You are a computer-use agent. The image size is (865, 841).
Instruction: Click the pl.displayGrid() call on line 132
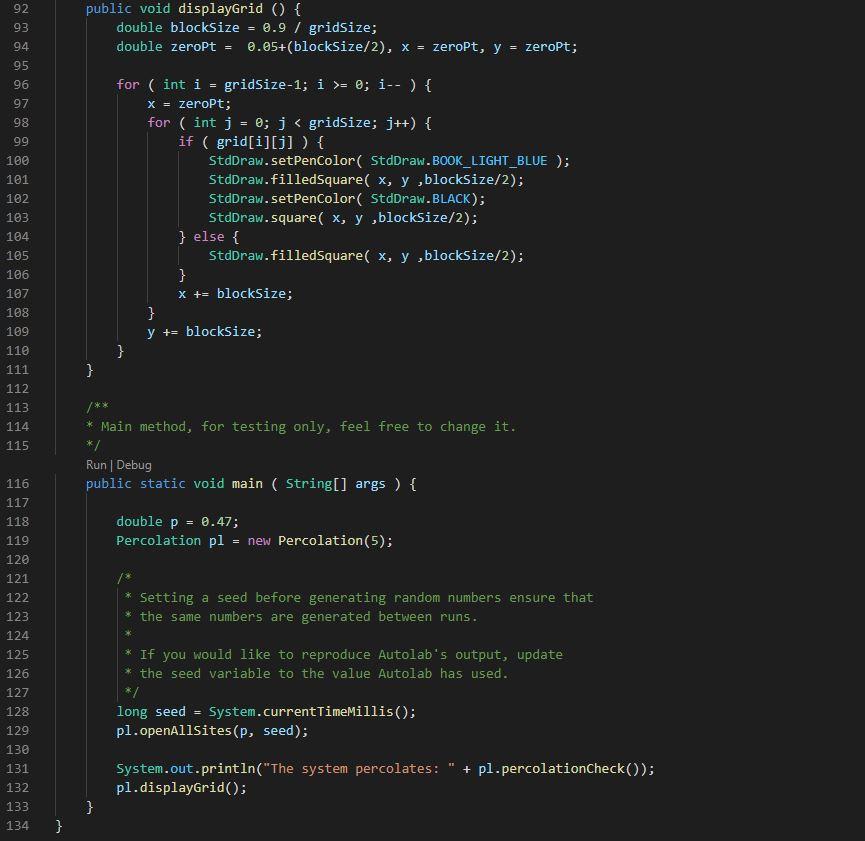181,788
